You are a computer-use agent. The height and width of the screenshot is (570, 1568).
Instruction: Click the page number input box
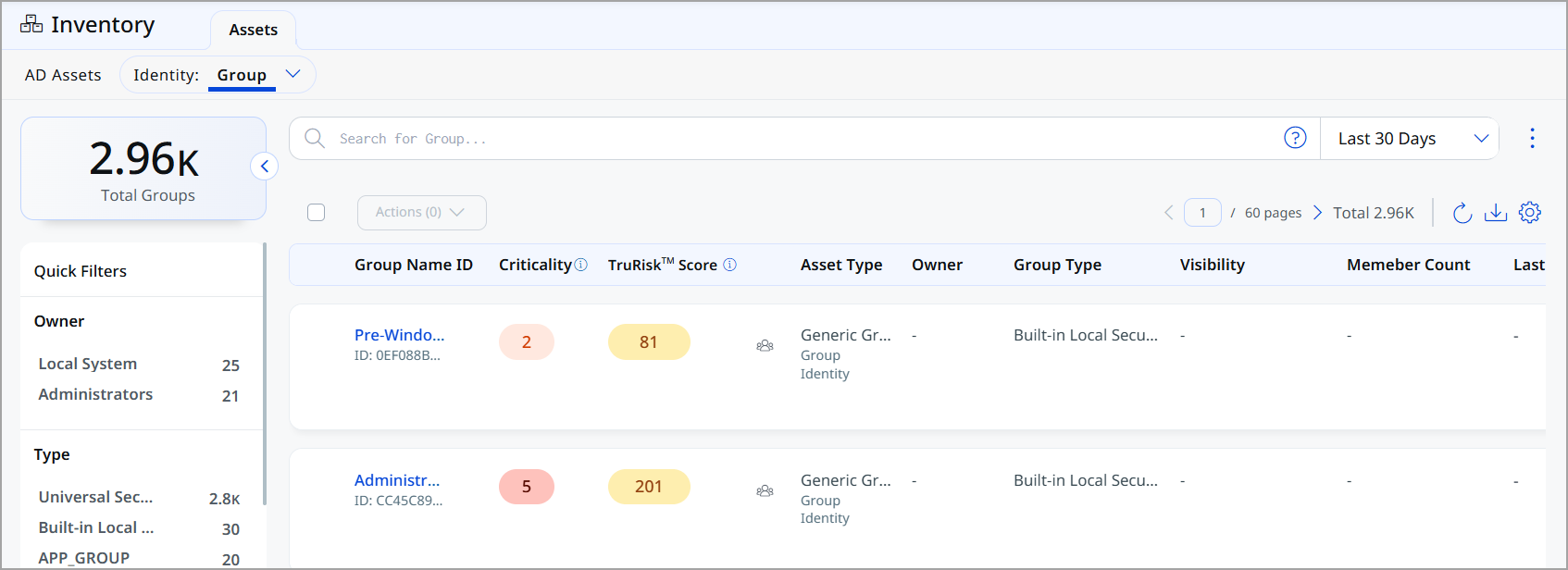(x=1202, y=213)
